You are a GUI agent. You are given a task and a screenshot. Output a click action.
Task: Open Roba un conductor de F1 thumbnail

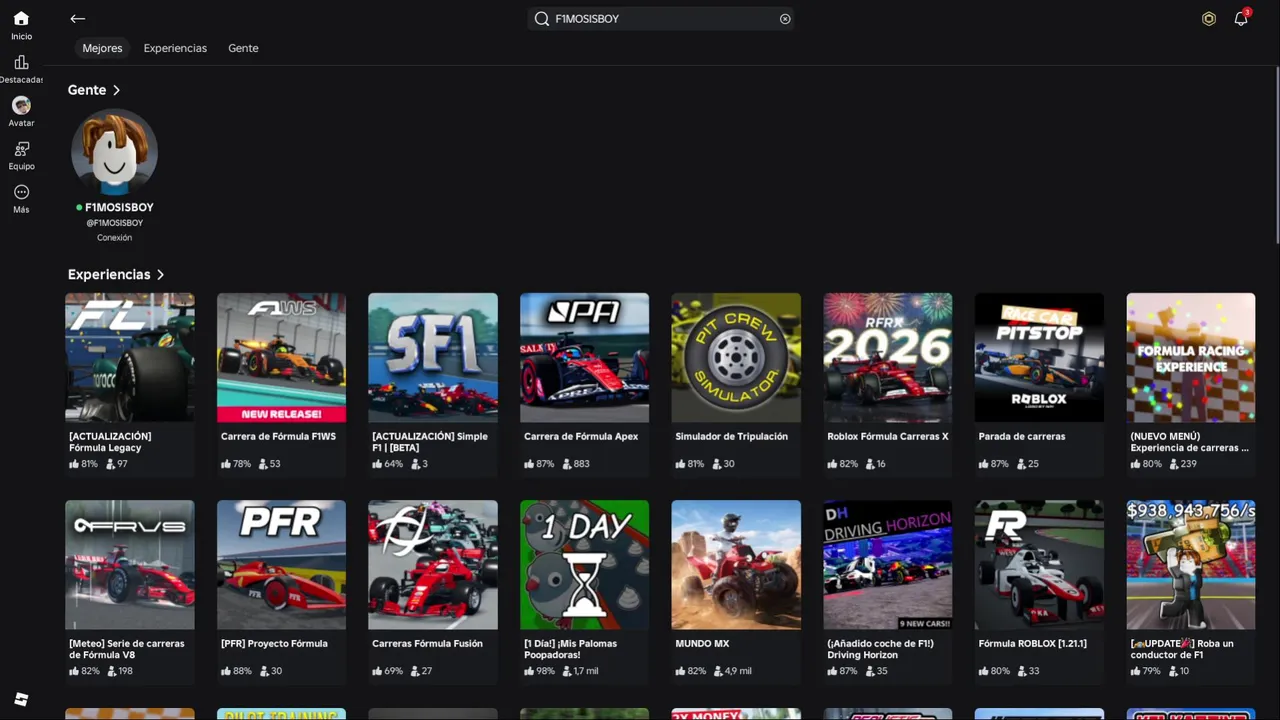pos(1191,565)
